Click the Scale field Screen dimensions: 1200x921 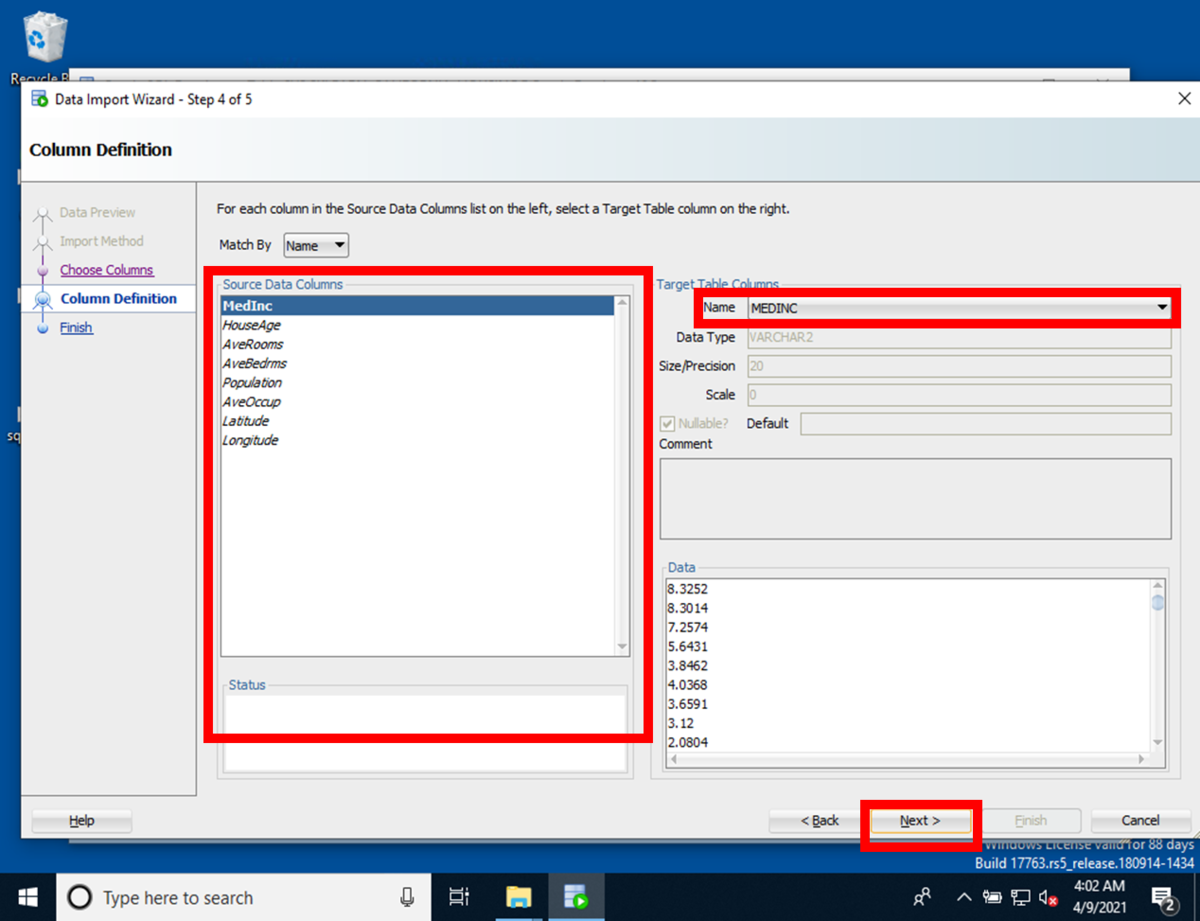[958, 395]
